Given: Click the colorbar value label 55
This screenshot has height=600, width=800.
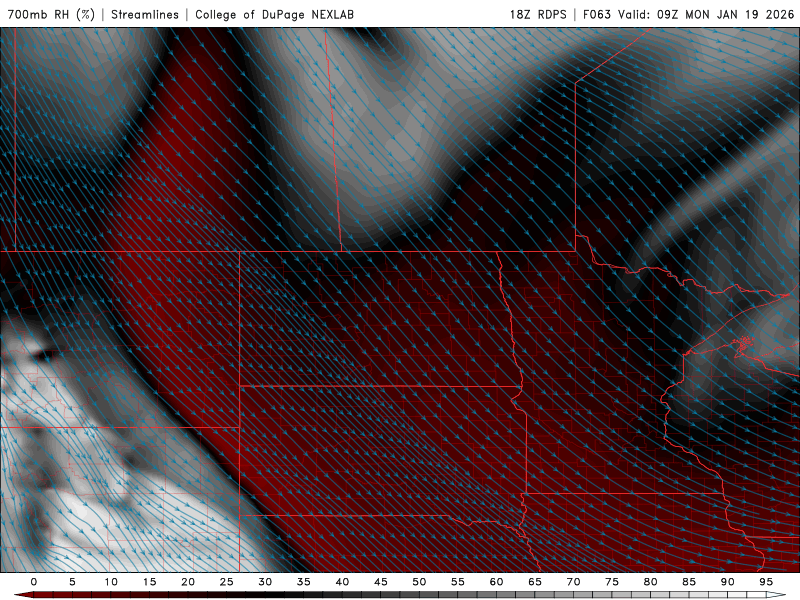Looking at the screenshot, I should (458, 582).
